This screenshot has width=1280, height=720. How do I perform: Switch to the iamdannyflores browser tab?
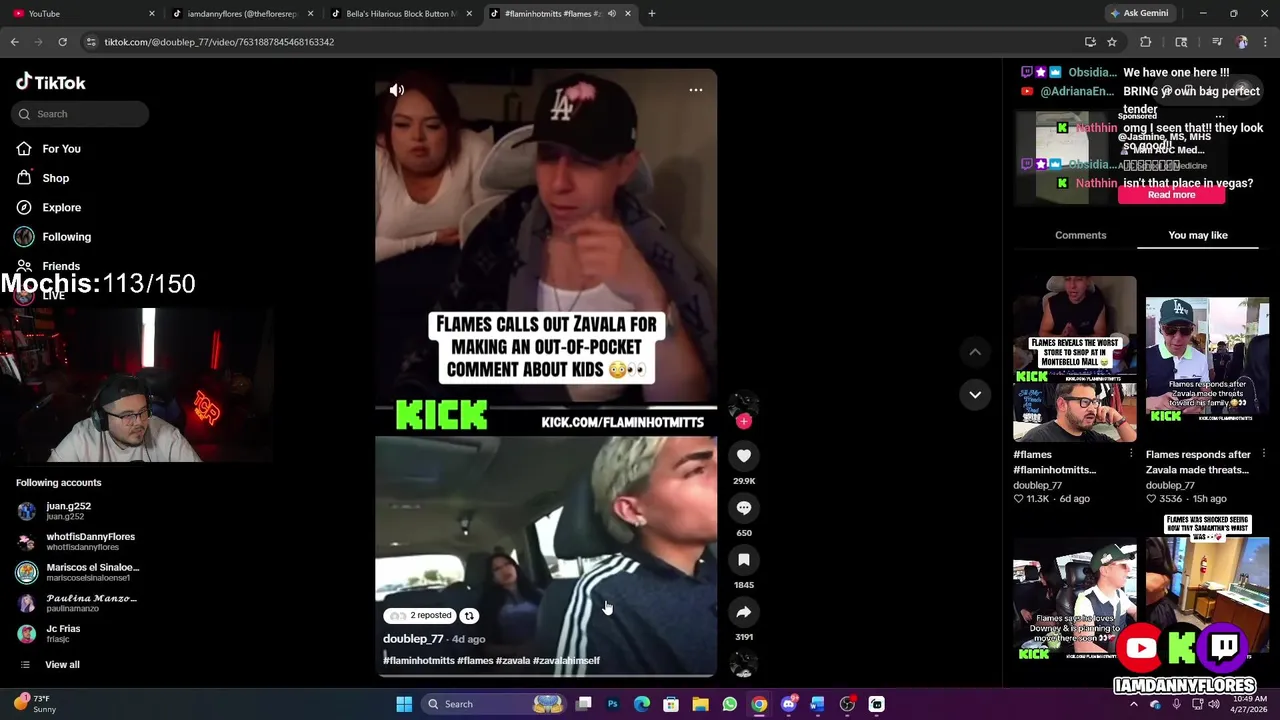pos(243,13)
